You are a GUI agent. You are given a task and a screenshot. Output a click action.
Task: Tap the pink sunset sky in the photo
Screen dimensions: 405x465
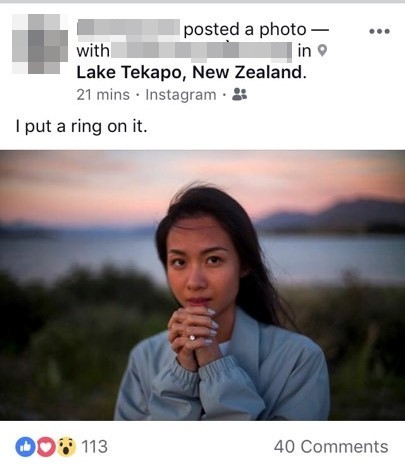(100, 187)
